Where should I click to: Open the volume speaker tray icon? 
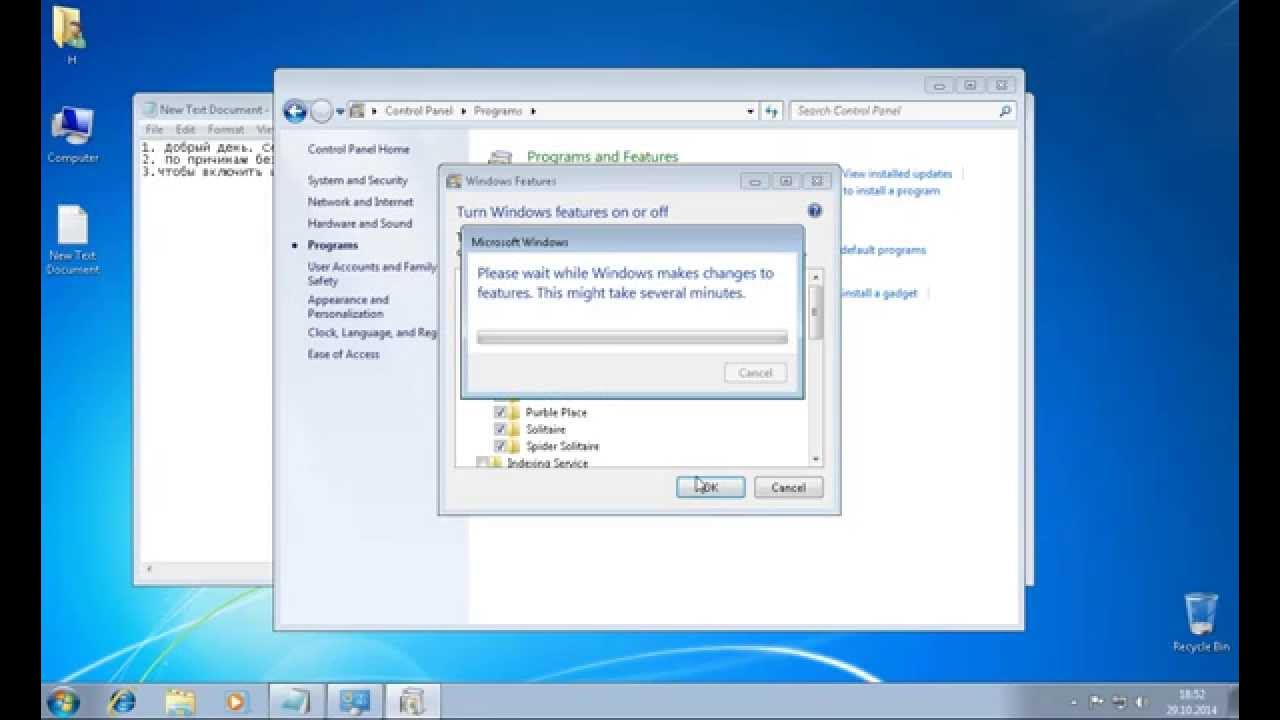[1141, 702]
